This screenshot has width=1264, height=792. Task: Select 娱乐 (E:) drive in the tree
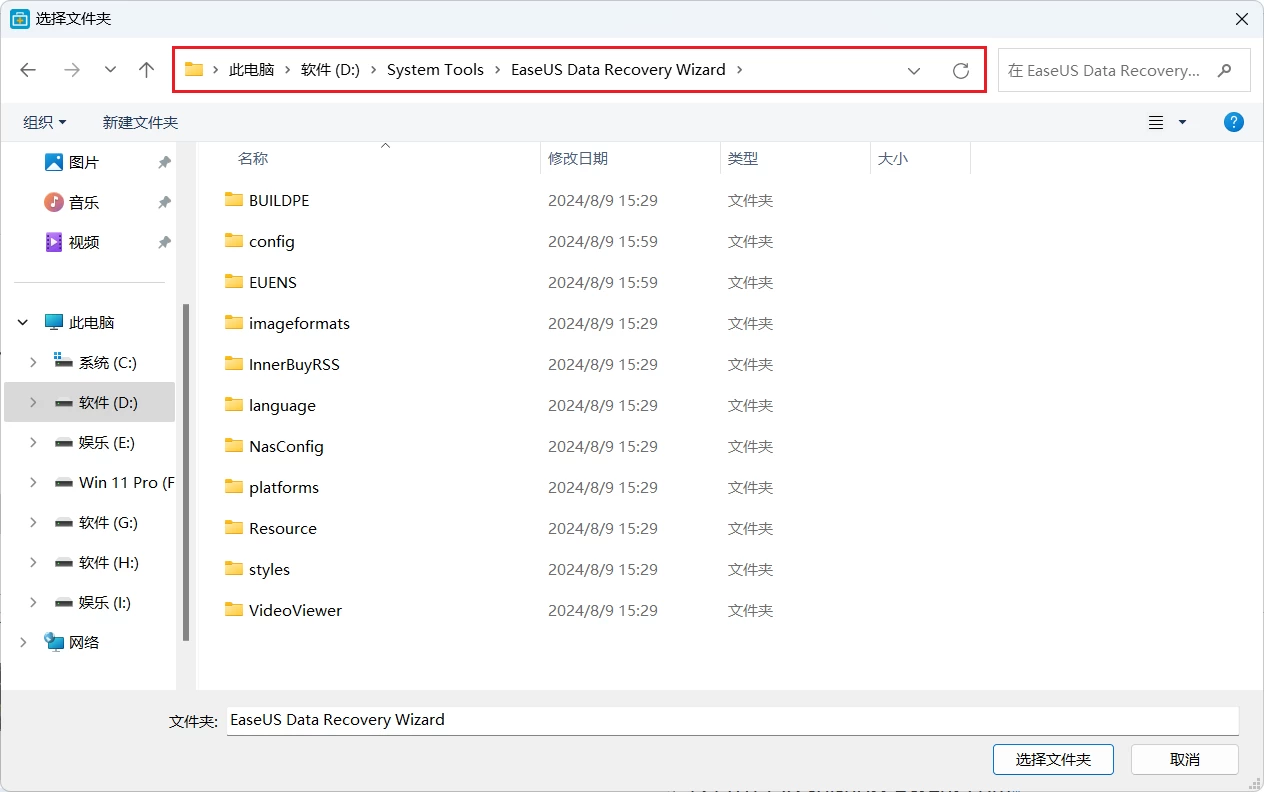(107, 442)
